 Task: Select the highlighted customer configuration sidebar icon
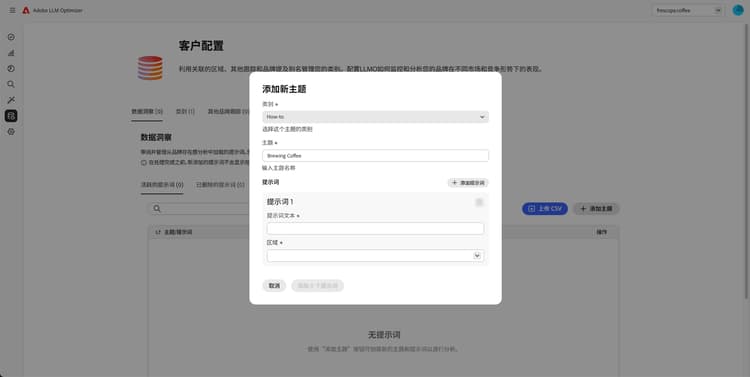coord(11,116)
